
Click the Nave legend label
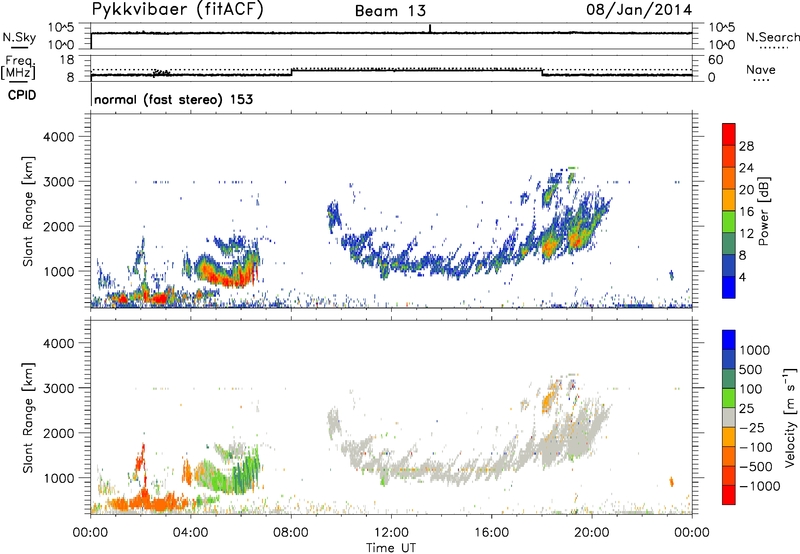point(761,69)
